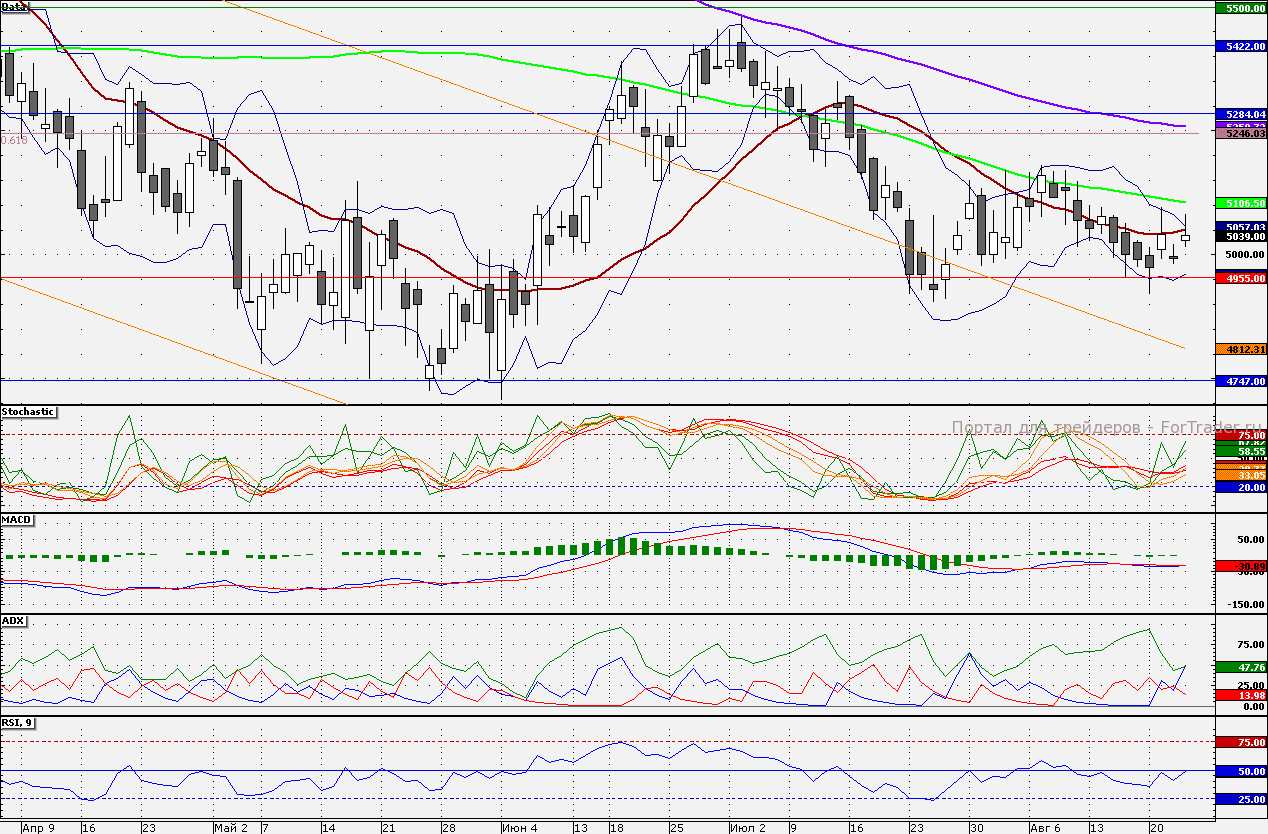Image resolution: width=1268 pixels, height=834 pixels.
Task: Click the green 58.55 Stochastic value
Action: pos(1240,452)
